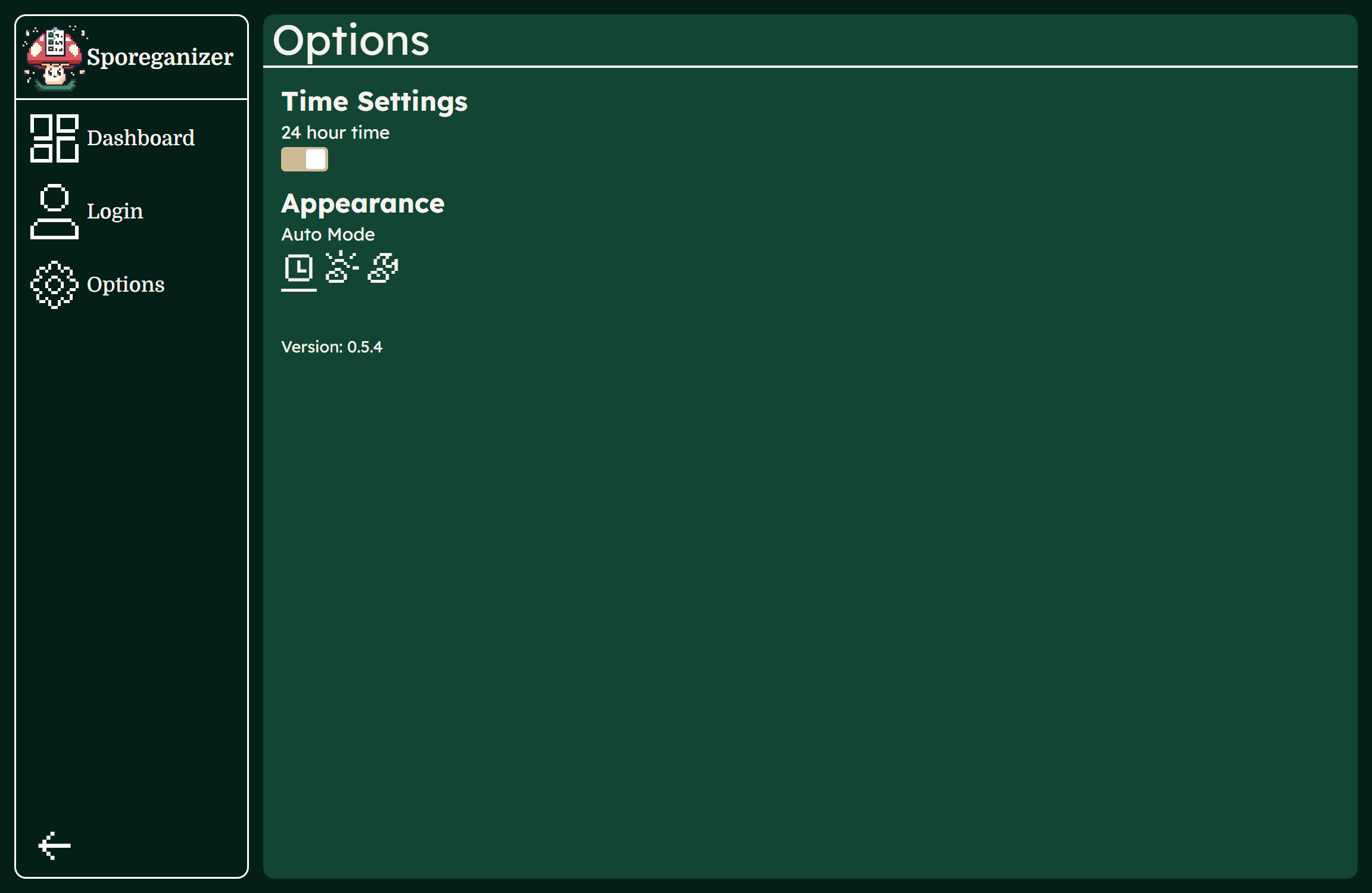Select the clock icon for auto appearance
The height and width of the screenshot is (893, 1372).
pyautogui.click(x=298, y=268)
